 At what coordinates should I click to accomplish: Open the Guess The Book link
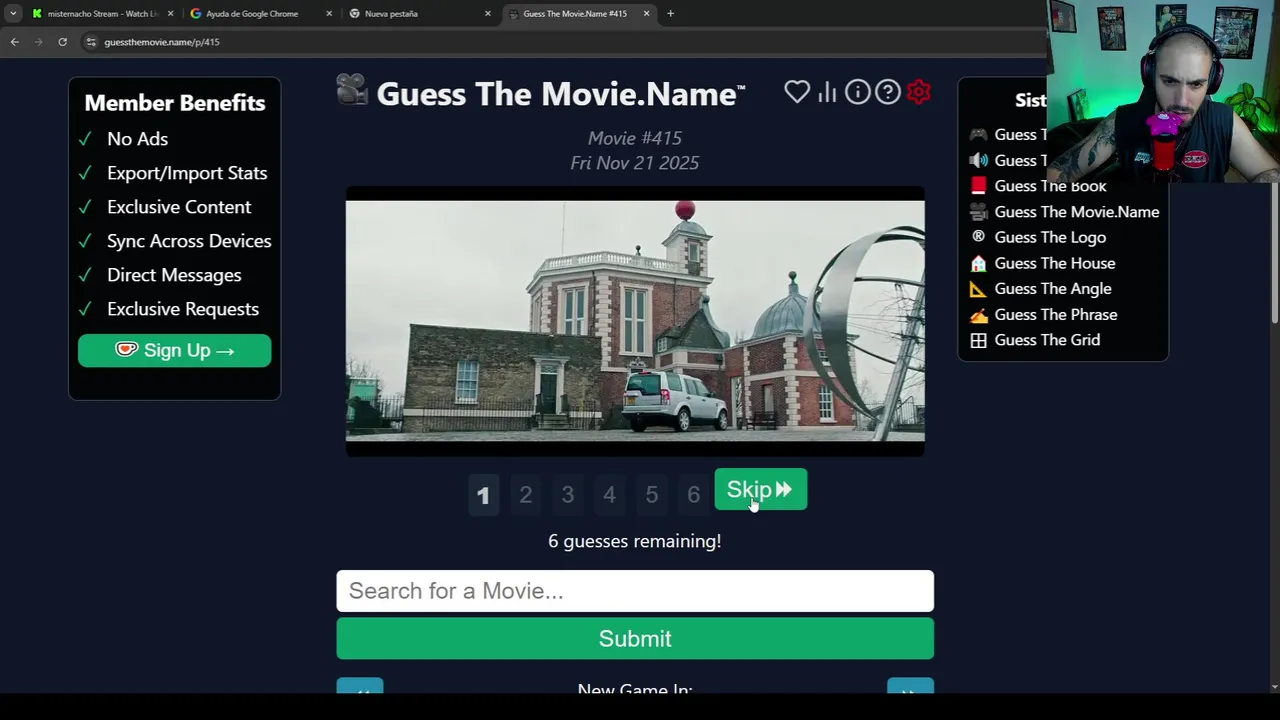point(1050,186)
